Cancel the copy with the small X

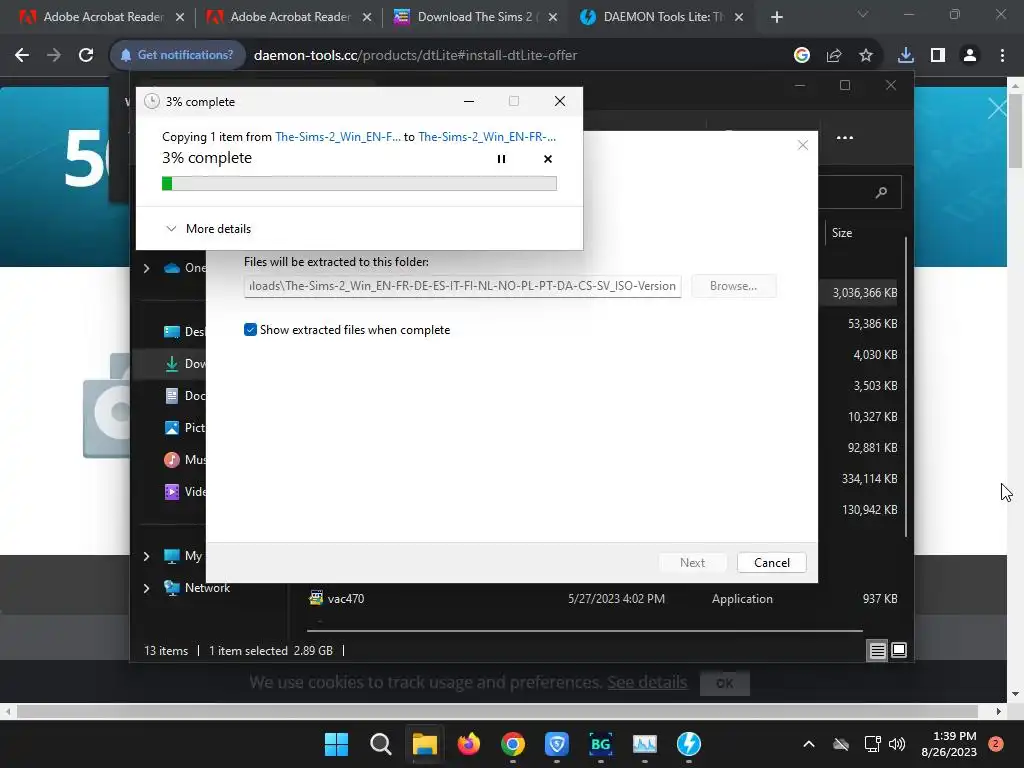(x=548, y=159)
